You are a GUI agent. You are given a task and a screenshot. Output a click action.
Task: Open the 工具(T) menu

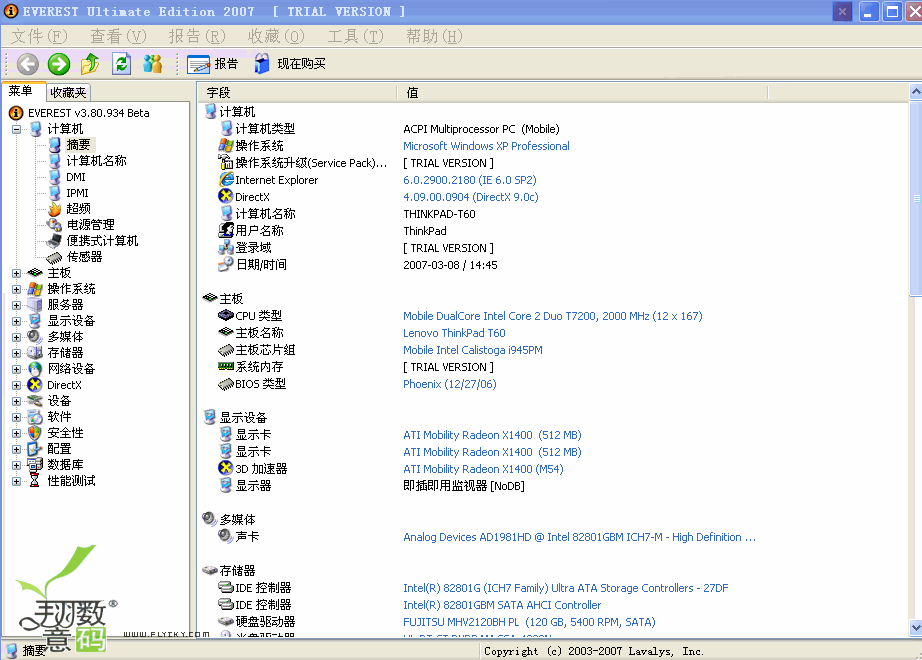click(x=355, y=36)
